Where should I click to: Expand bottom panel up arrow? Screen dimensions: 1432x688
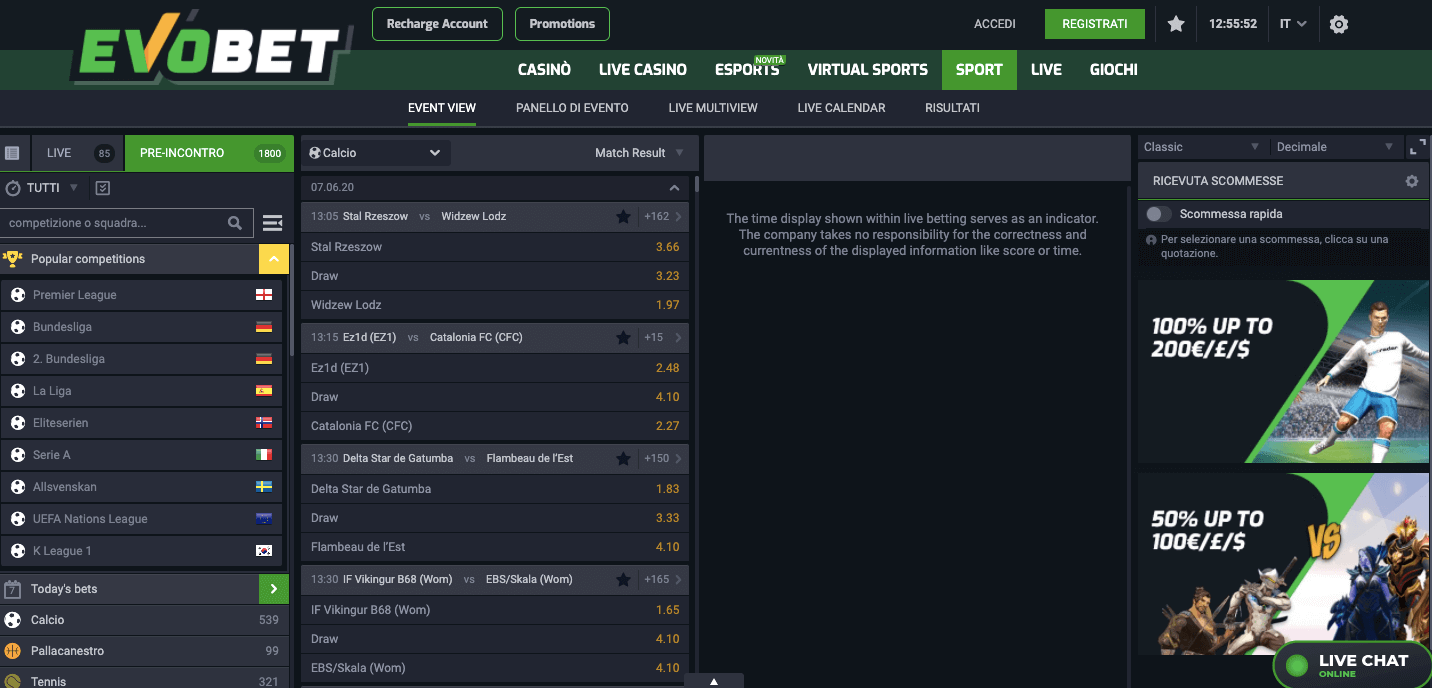pos(714,681)
